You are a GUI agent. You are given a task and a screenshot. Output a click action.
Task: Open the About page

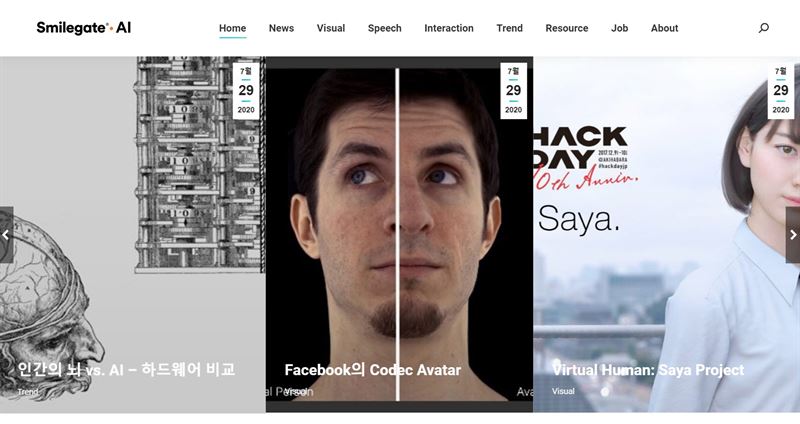[664, 28]
